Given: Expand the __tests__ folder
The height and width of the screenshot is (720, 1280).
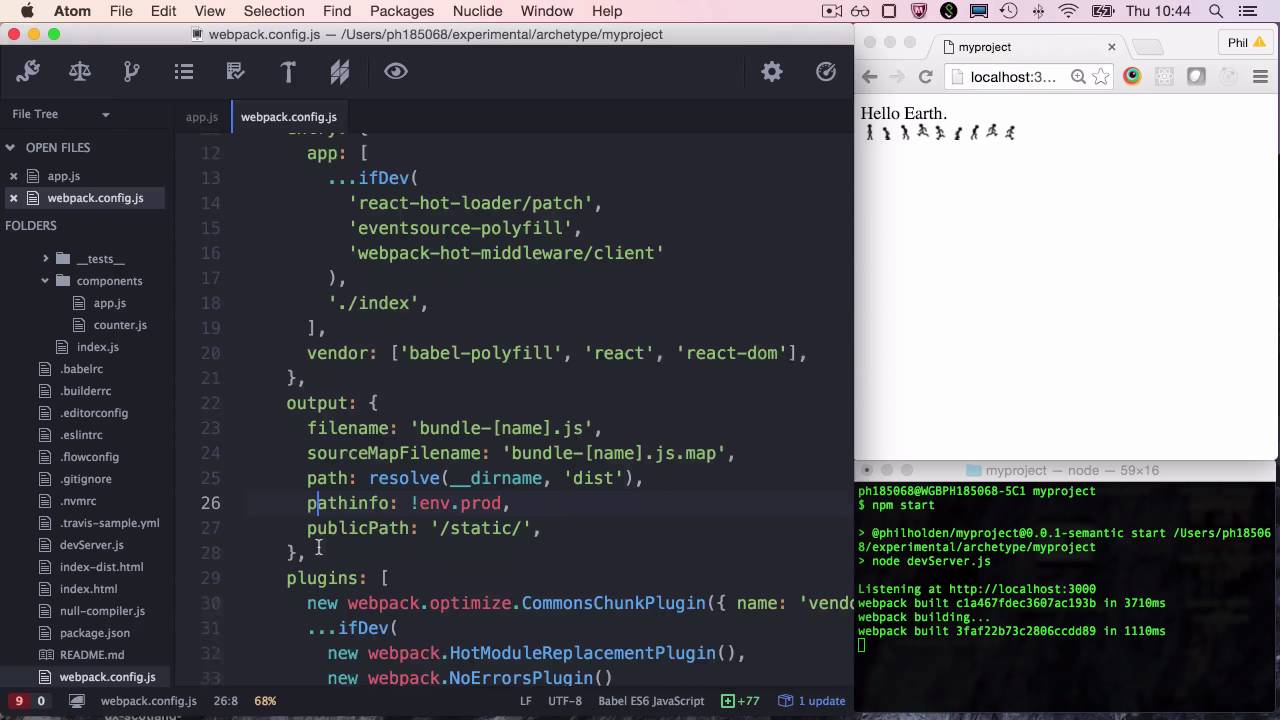Looking at the screenshot, I should click(x=45, y=259).
